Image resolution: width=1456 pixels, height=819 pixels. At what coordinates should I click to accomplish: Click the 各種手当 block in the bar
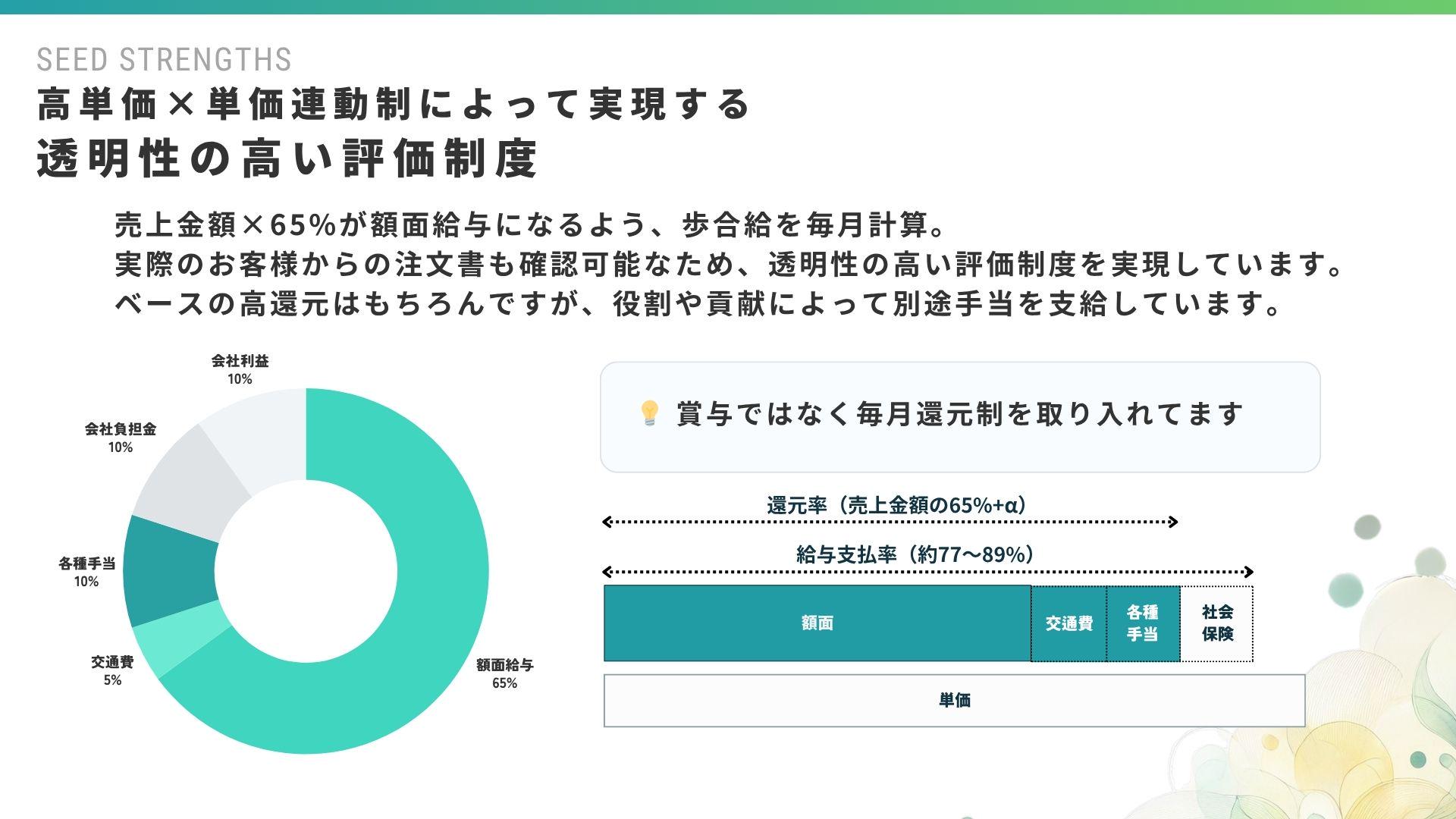pos(1142,623)
